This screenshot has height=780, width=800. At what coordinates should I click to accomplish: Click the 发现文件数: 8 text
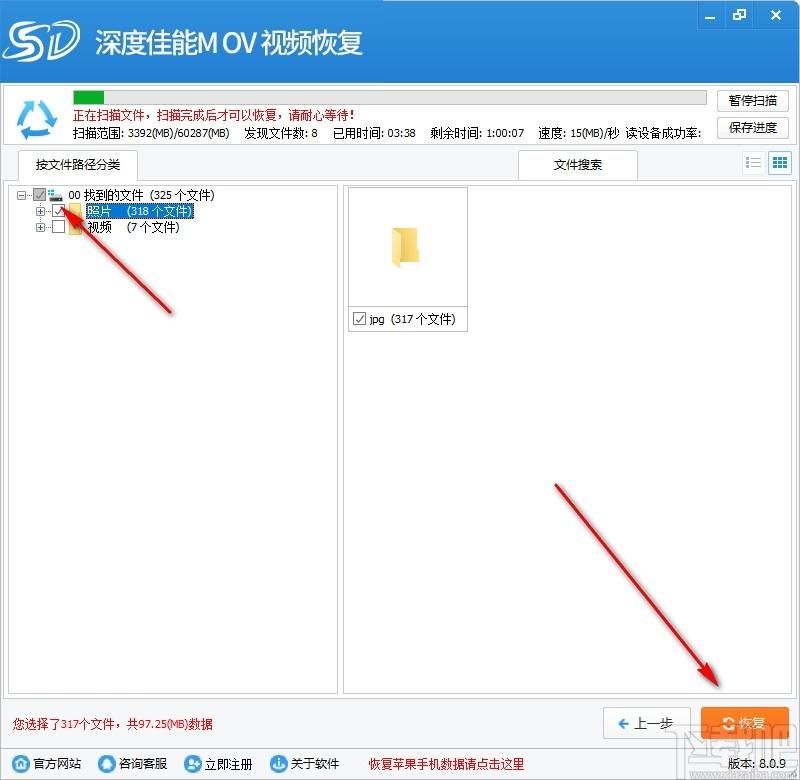point(281,133)
